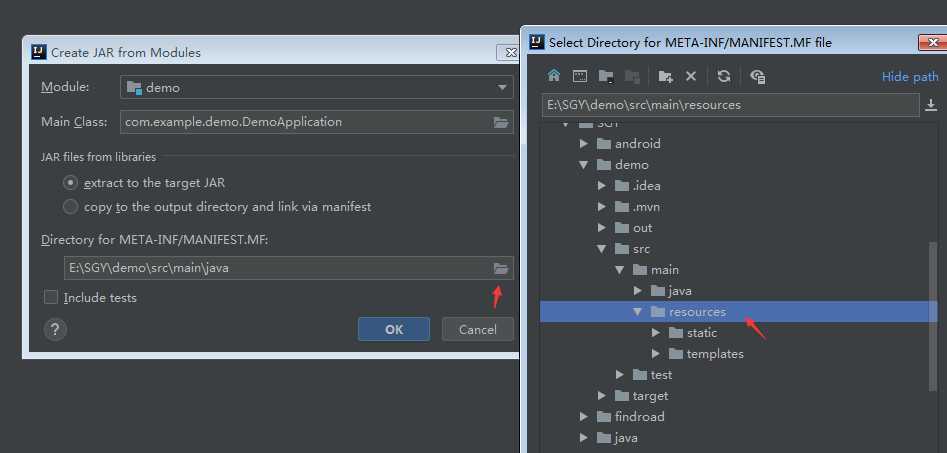The image size is (947, 453).
Task: Expand the out folder
Action: (602, 228)
